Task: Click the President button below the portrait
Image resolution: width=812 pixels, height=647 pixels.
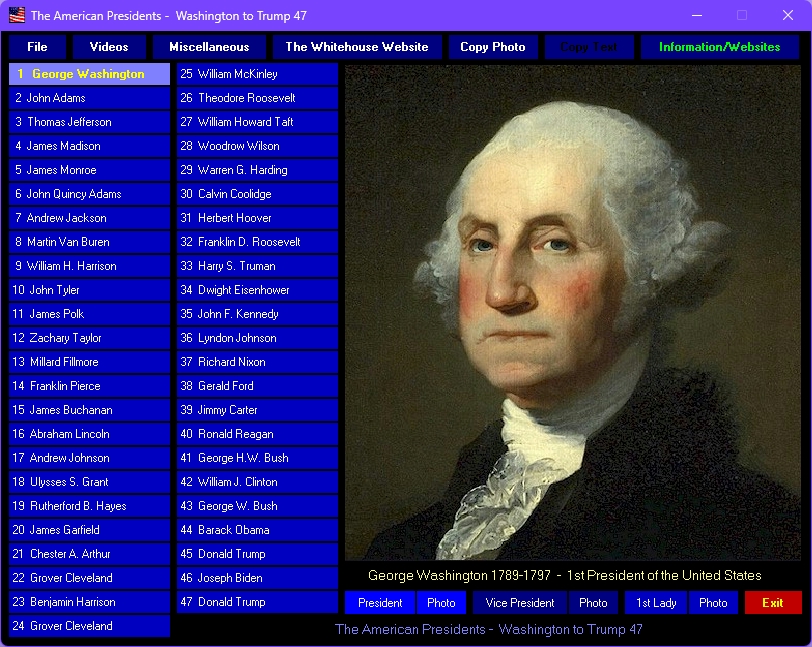Action: (x=380, y=602)
